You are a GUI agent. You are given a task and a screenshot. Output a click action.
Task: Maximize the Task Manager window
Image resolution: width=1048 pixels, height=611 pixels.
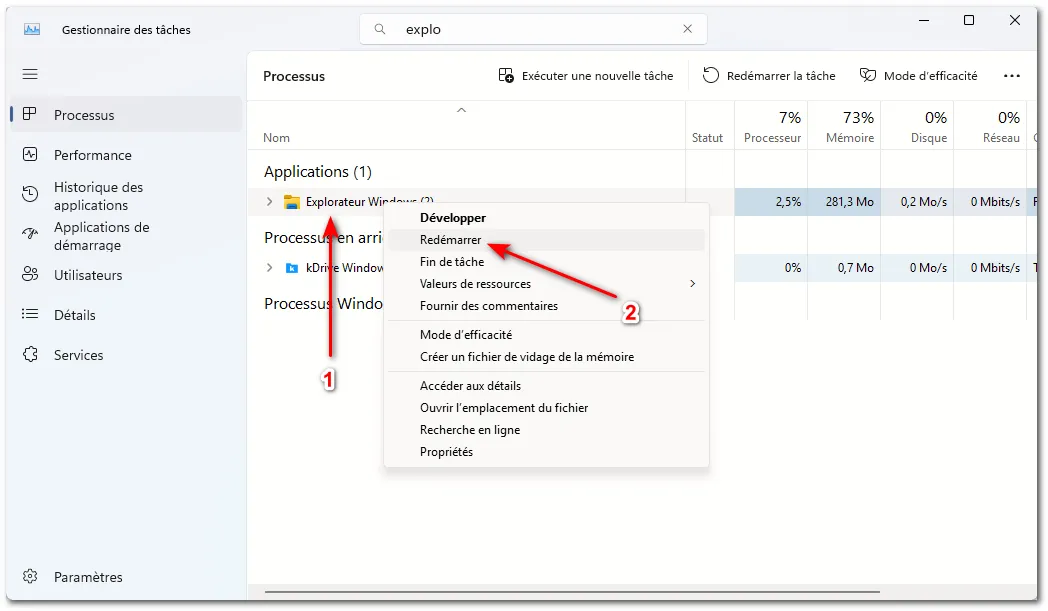pyautogui.click(x=968, y=21)
